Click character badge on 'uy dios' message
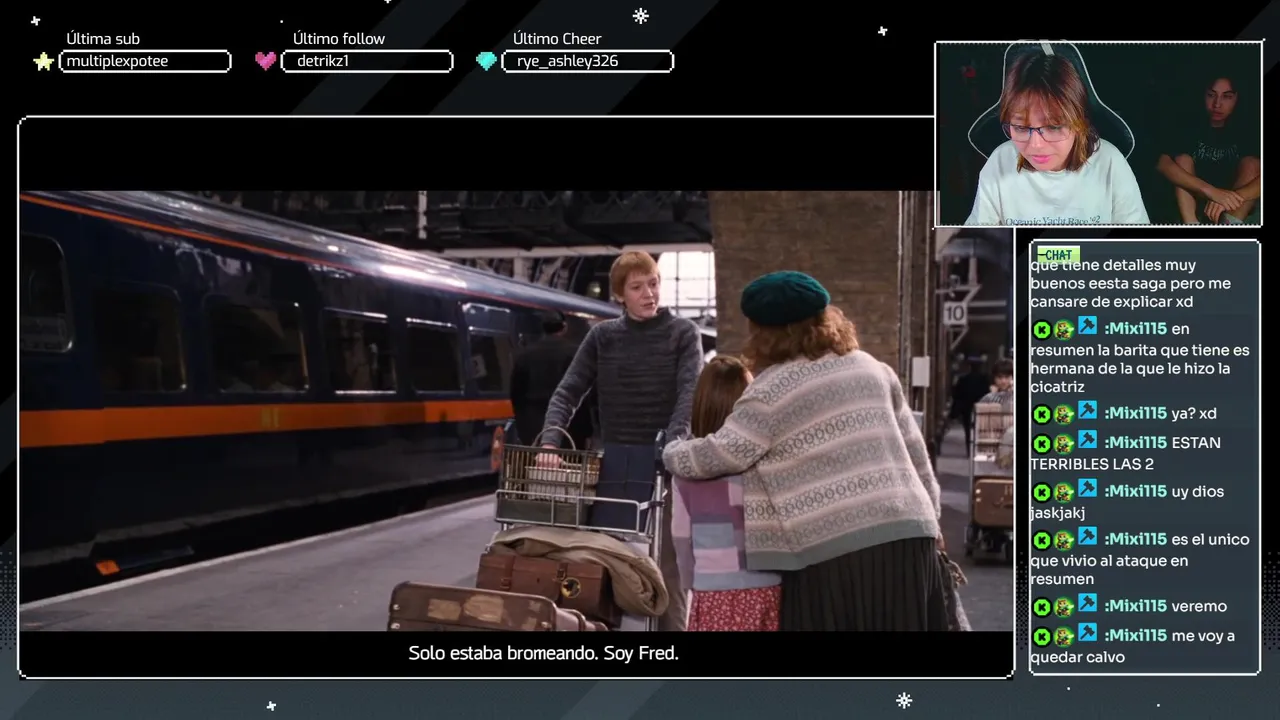The height and width of the screenshot is (720, 1280). point(1064,493)
